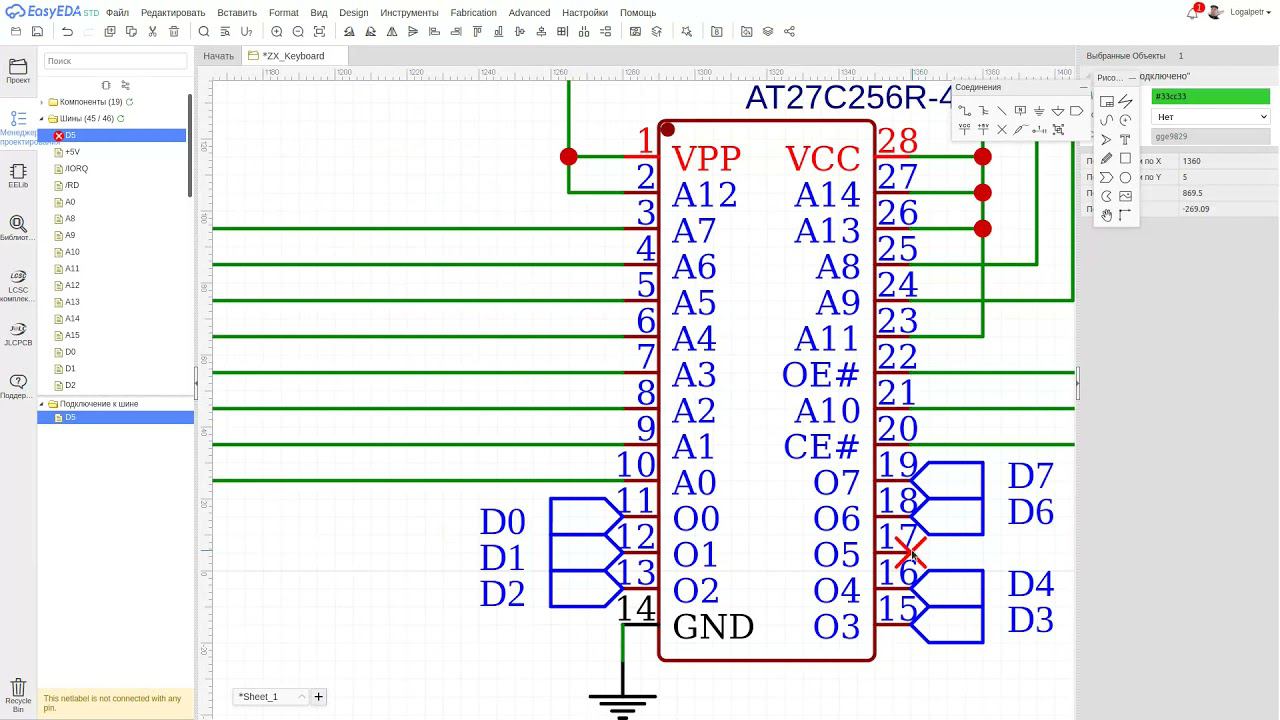Open the Recycle Bin
The width and height of the screenshot is (1280, 720).
(18, 694)
